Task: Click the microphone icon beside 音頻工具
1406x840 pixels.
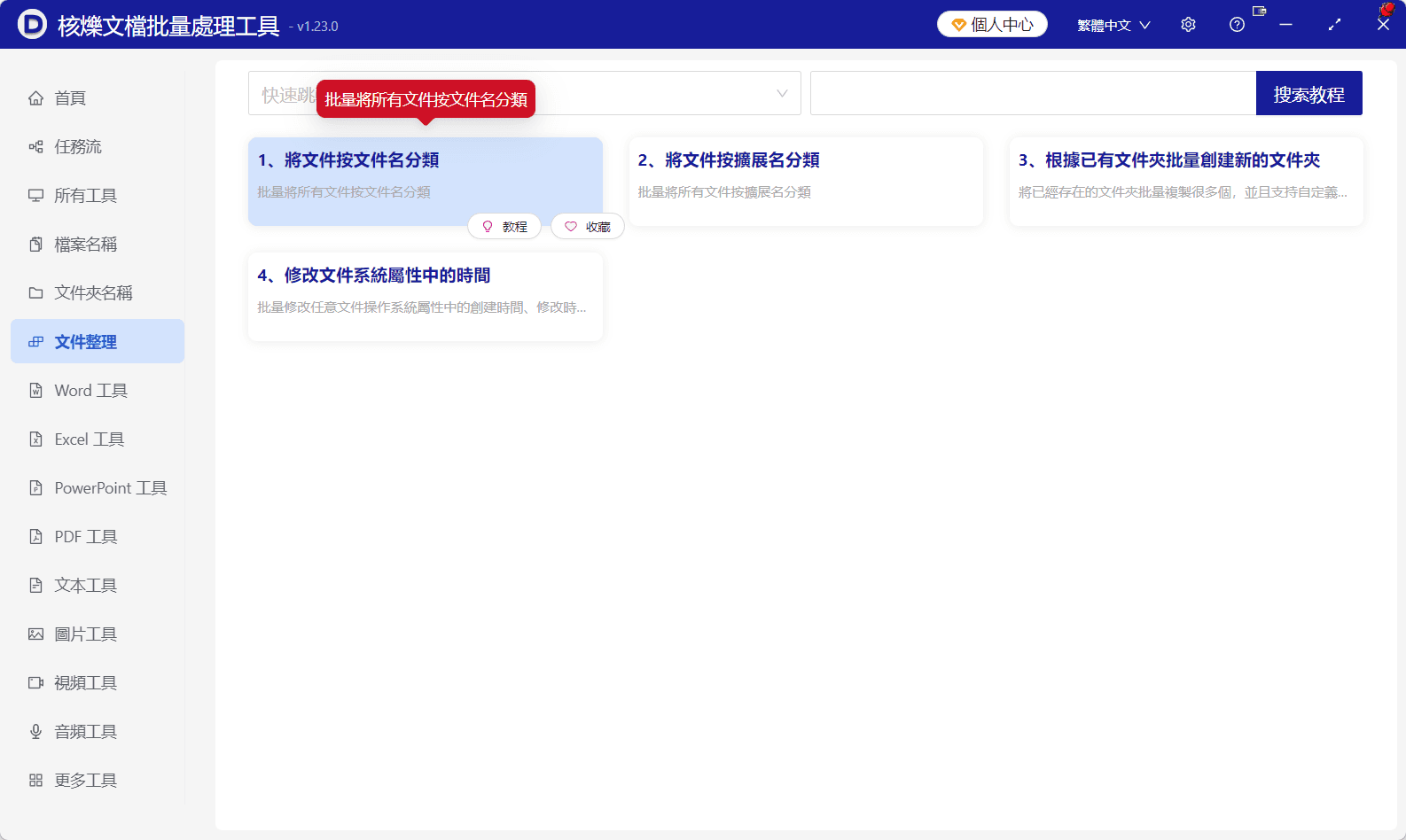Action: click(x=35, y=731)
